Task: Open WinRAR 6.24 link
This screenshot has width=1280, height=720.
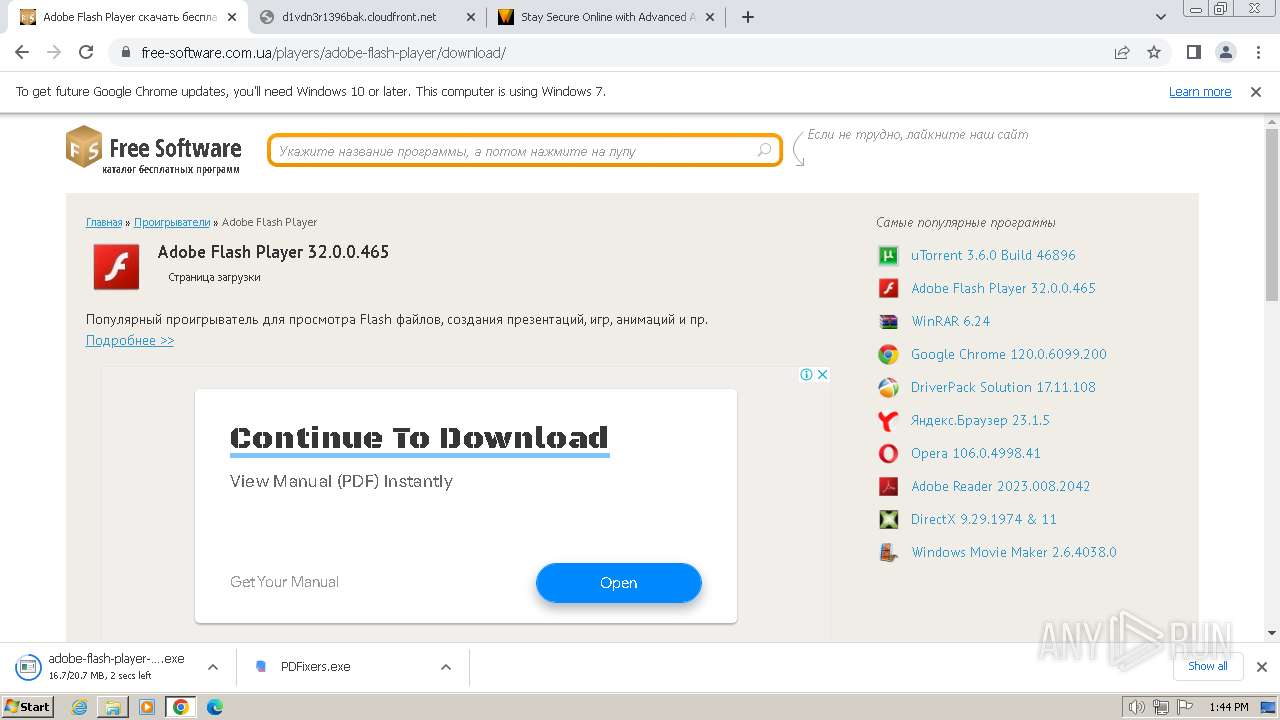Action: coord(950,321)
